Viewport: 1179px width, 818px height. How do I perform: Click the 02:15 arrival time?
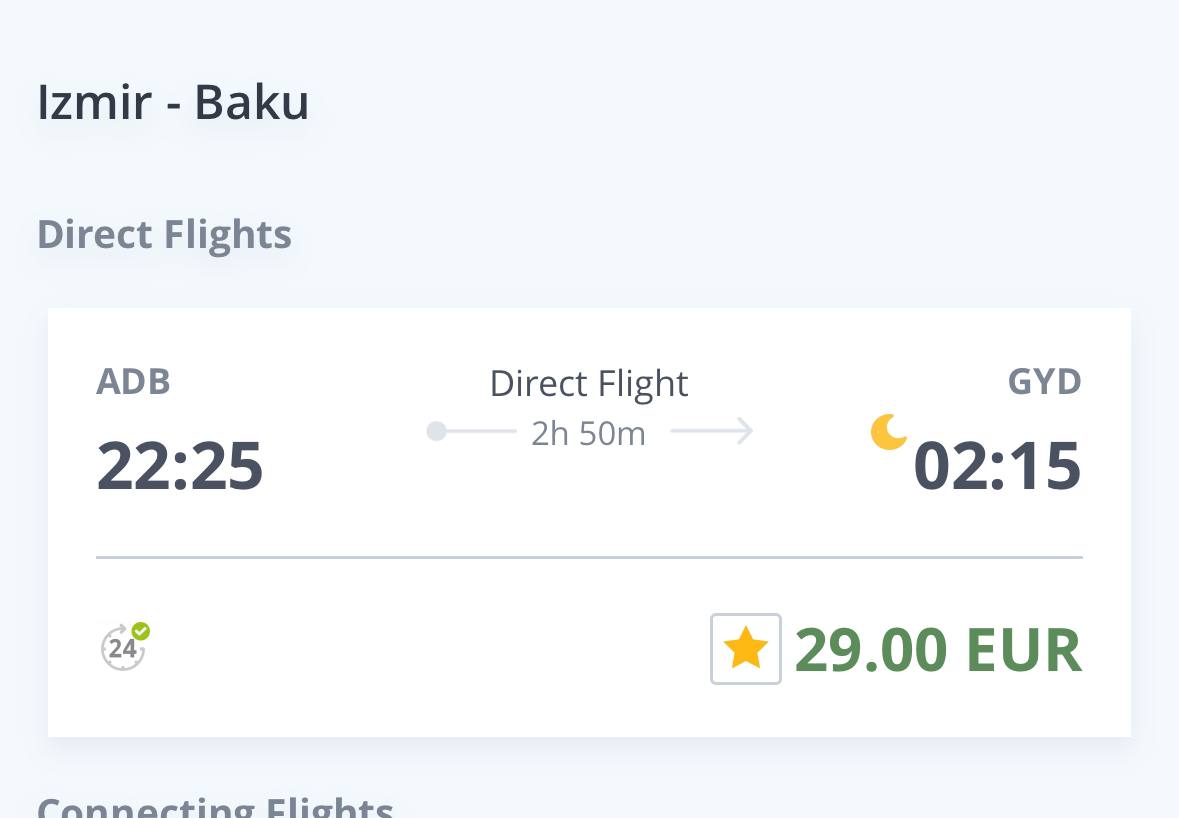coord(997,466)
